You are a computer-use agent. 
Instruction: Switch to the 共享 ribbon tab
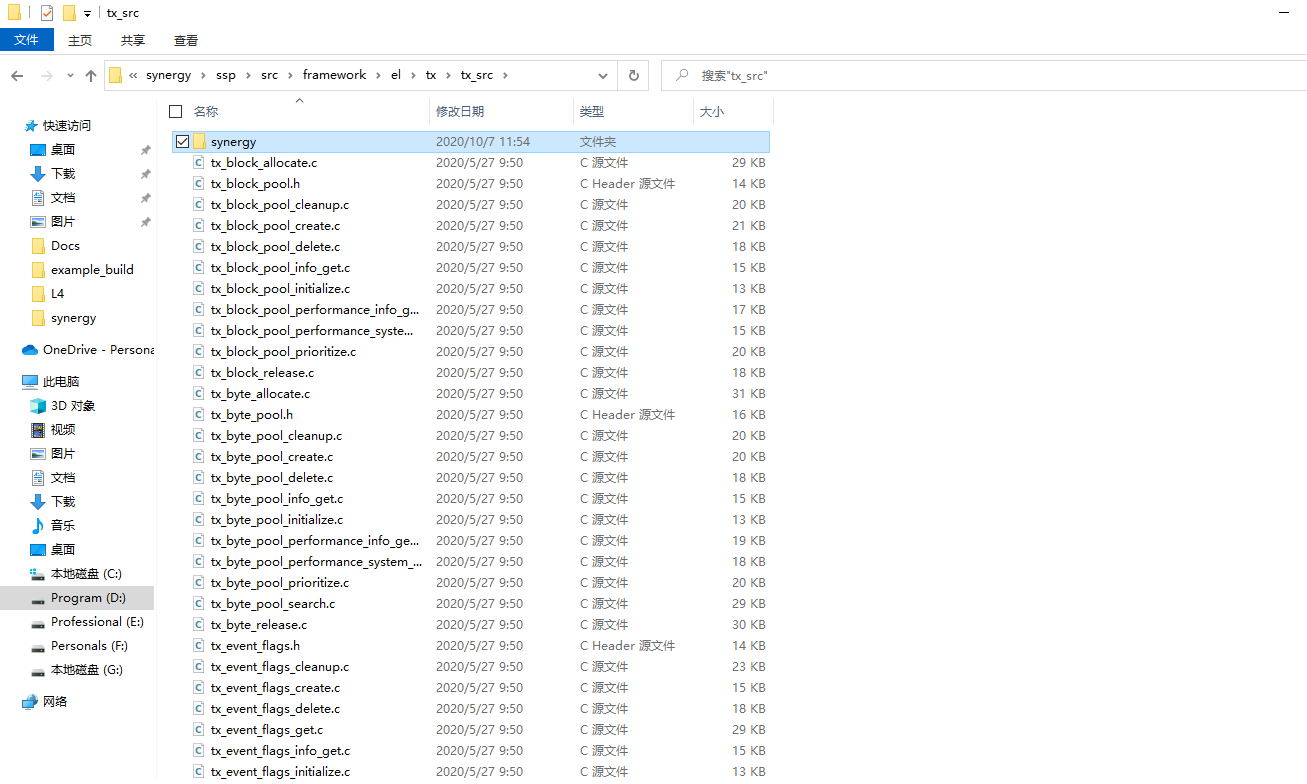point(133,40)
